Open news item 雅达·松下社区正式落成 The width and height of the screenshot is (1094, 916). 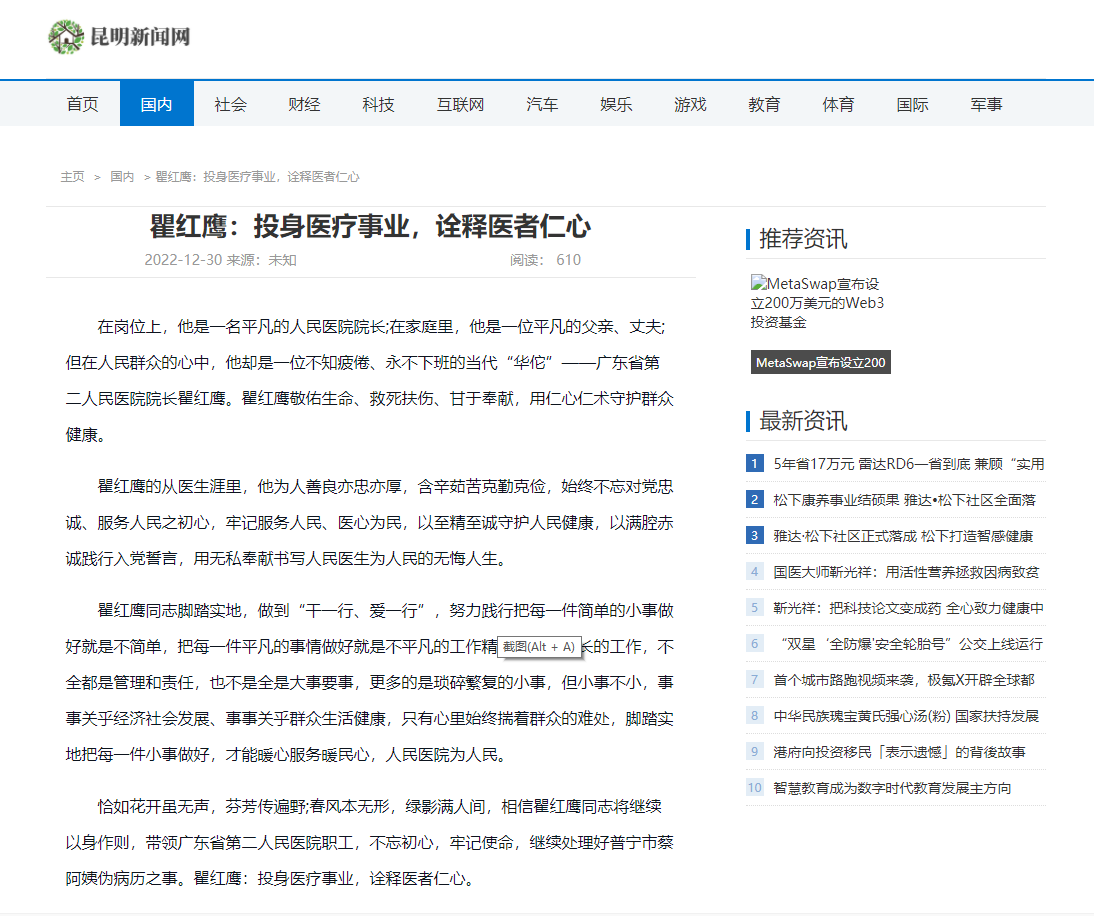pyautogui.click(x=903, y=536)
